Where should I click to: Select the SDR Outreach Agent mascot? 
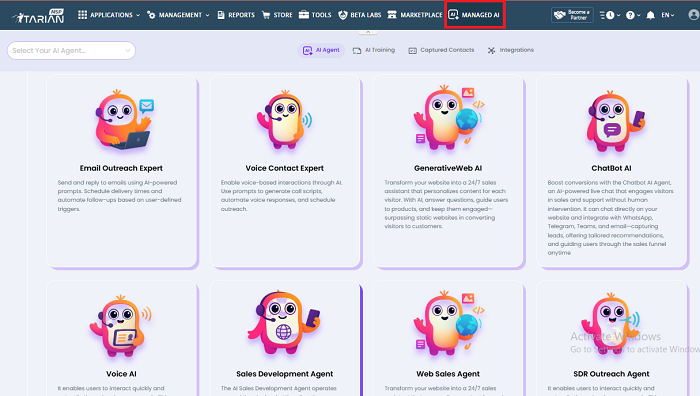coord(611,324)
